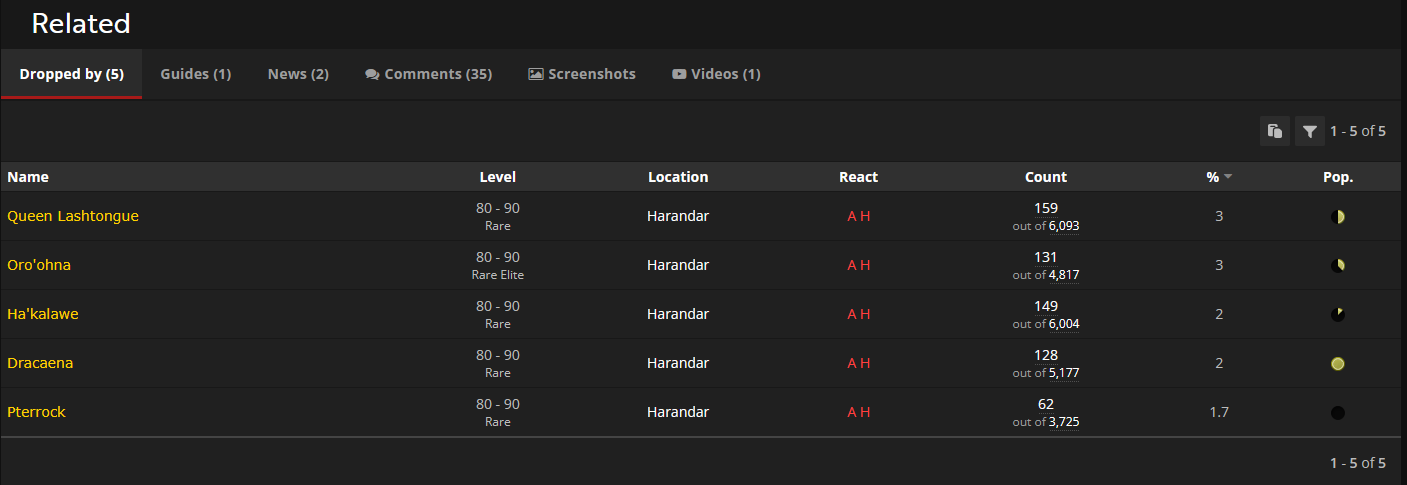Screen dimensions: 1407x485
Task: Click the 3,725 out-of count value
Action: [x=1064, y=422]
